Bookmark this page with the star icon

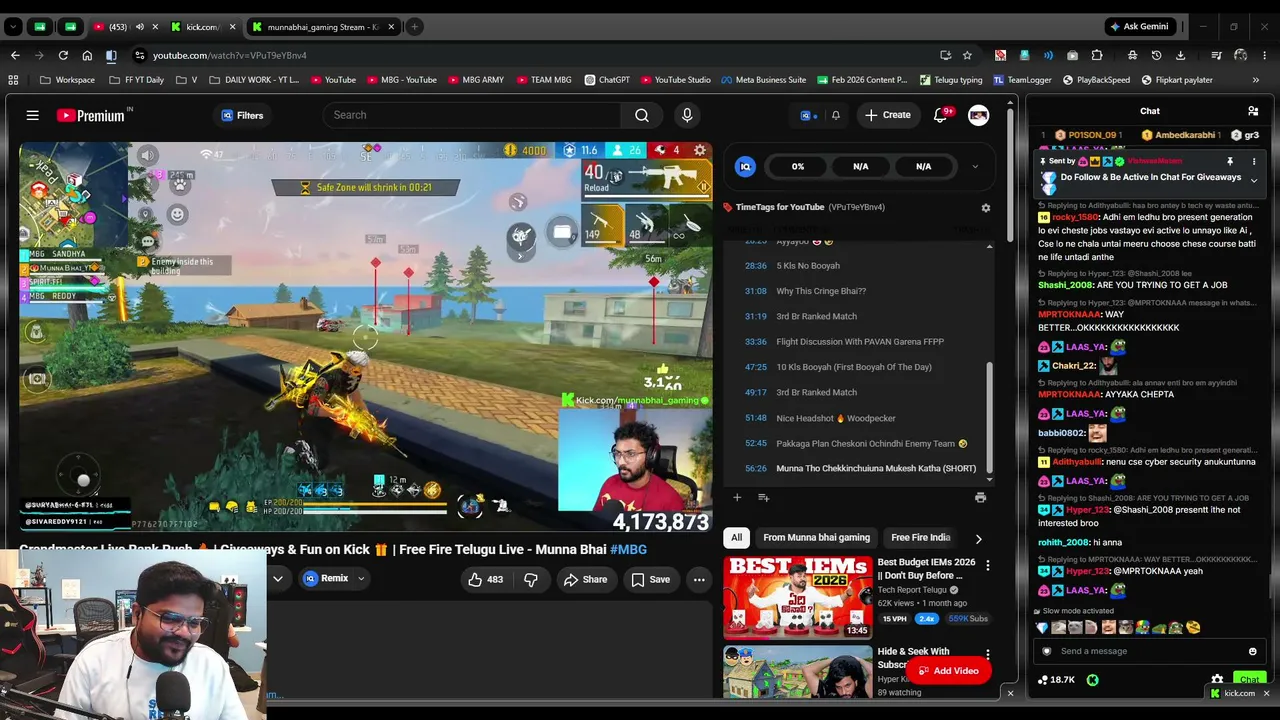click(x=967, y=55)
